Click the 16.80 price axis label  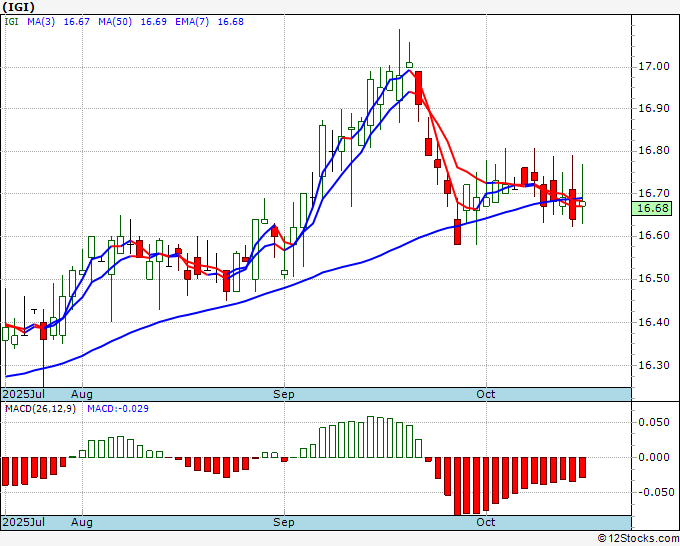(x=654, y=151)
